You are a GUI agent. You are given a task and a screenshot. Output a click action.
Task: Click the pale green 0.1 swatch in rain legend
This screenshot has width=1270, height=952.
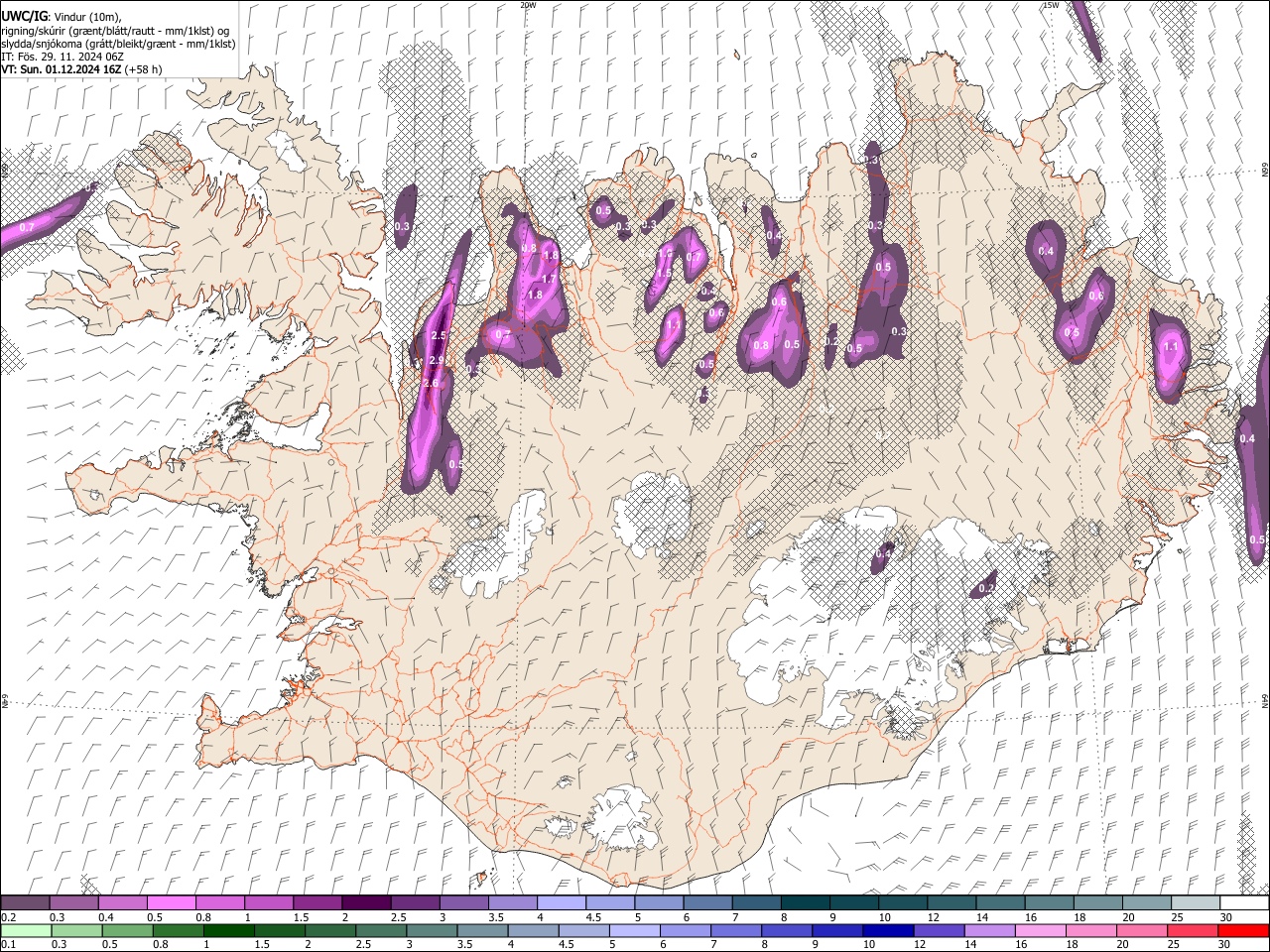point(25,930)
